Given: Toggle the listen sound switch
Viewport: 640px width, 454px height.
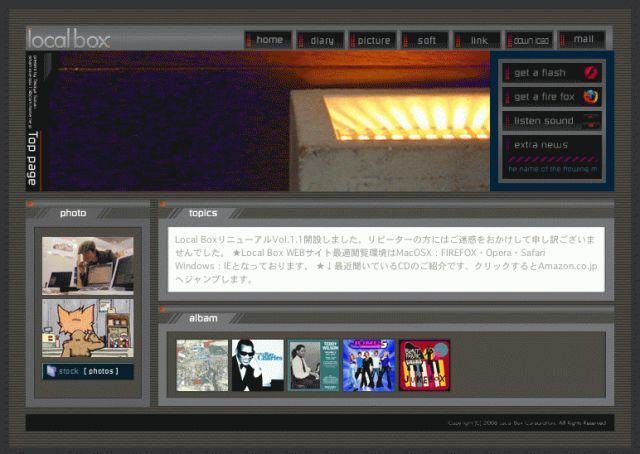Looking at the screenshot, I should (x=590, y=121).
